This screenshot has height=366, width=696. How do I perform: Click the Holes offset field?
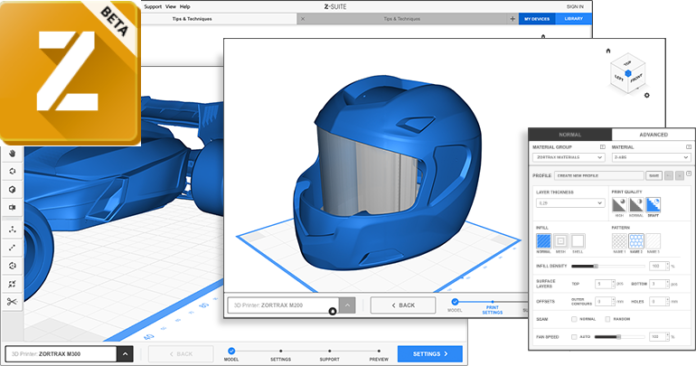(x=659, y=302)
